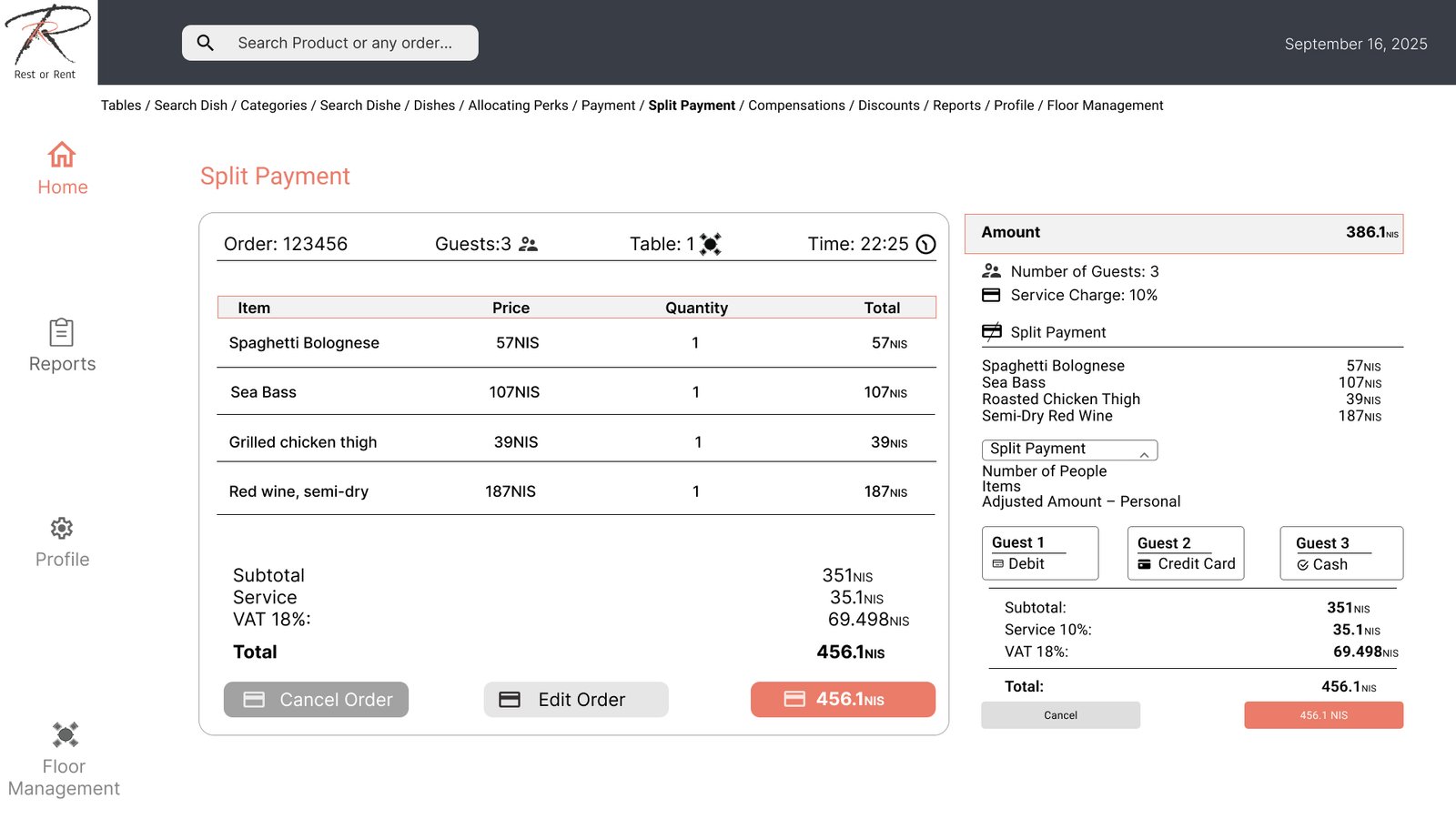1456x819 pixels.
Task: Select Guest 2 Credit Card payment option
Action: (1185, 553)
